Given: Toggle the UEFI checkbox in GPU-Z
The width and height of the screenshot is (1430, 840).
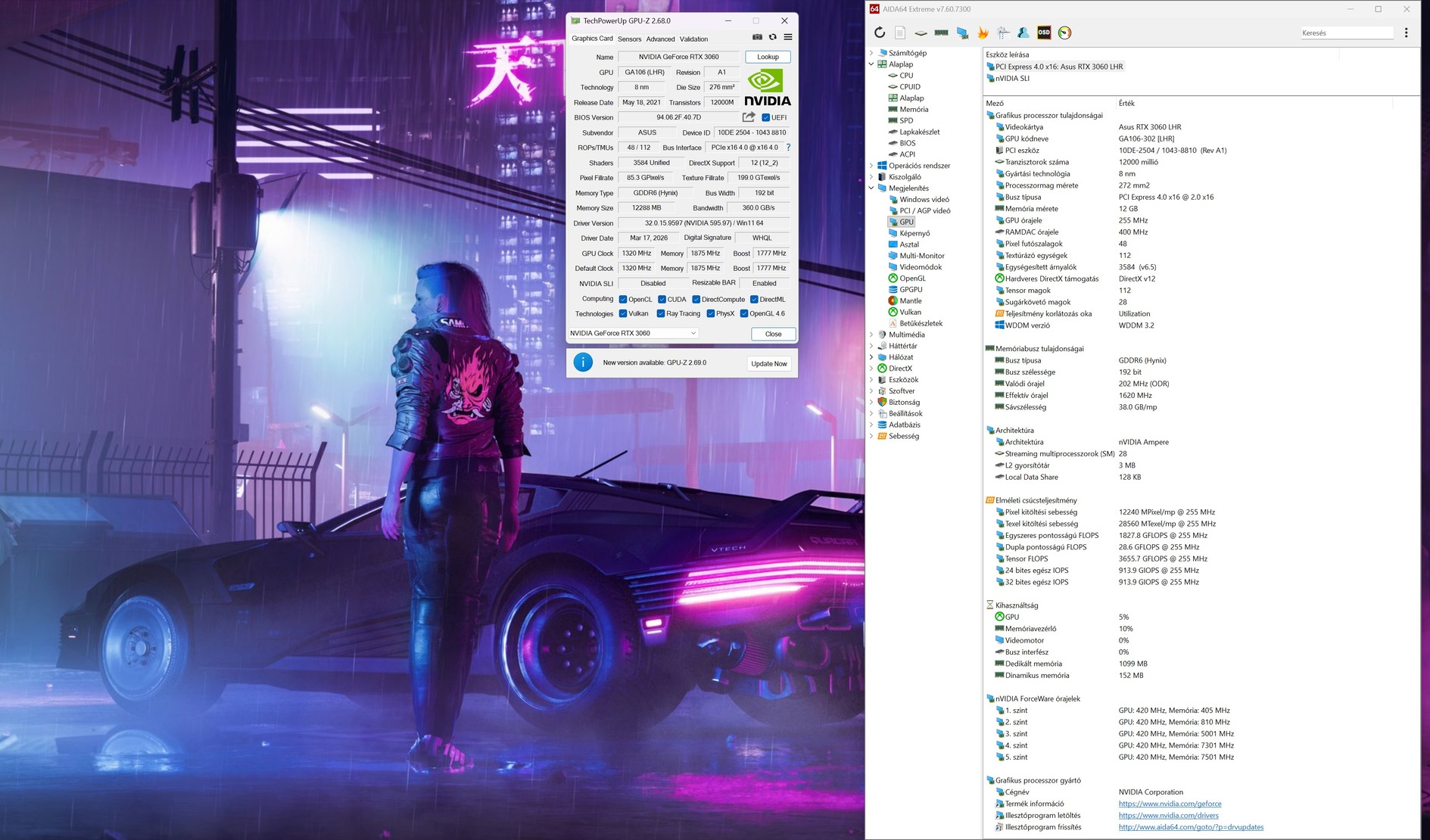Looking at the screenshot, I should (x=766, y=117).
